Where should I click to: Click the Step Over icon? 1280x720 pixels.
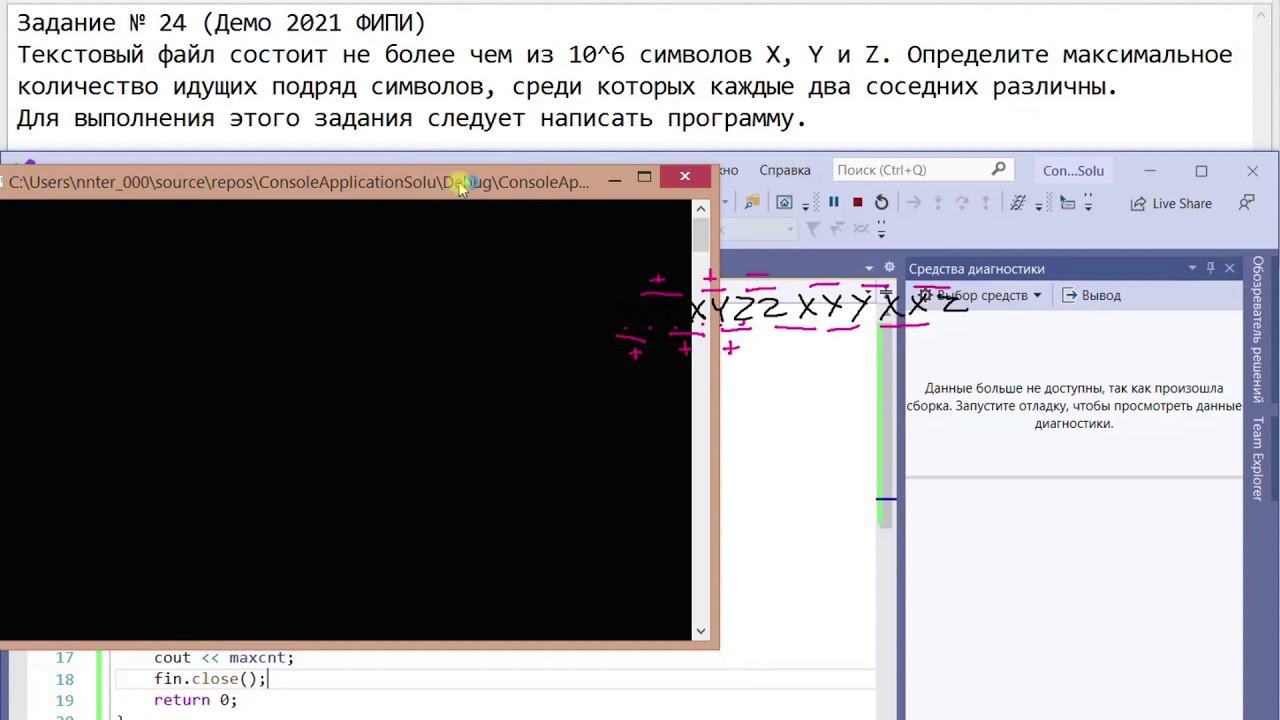coord(961,203)
